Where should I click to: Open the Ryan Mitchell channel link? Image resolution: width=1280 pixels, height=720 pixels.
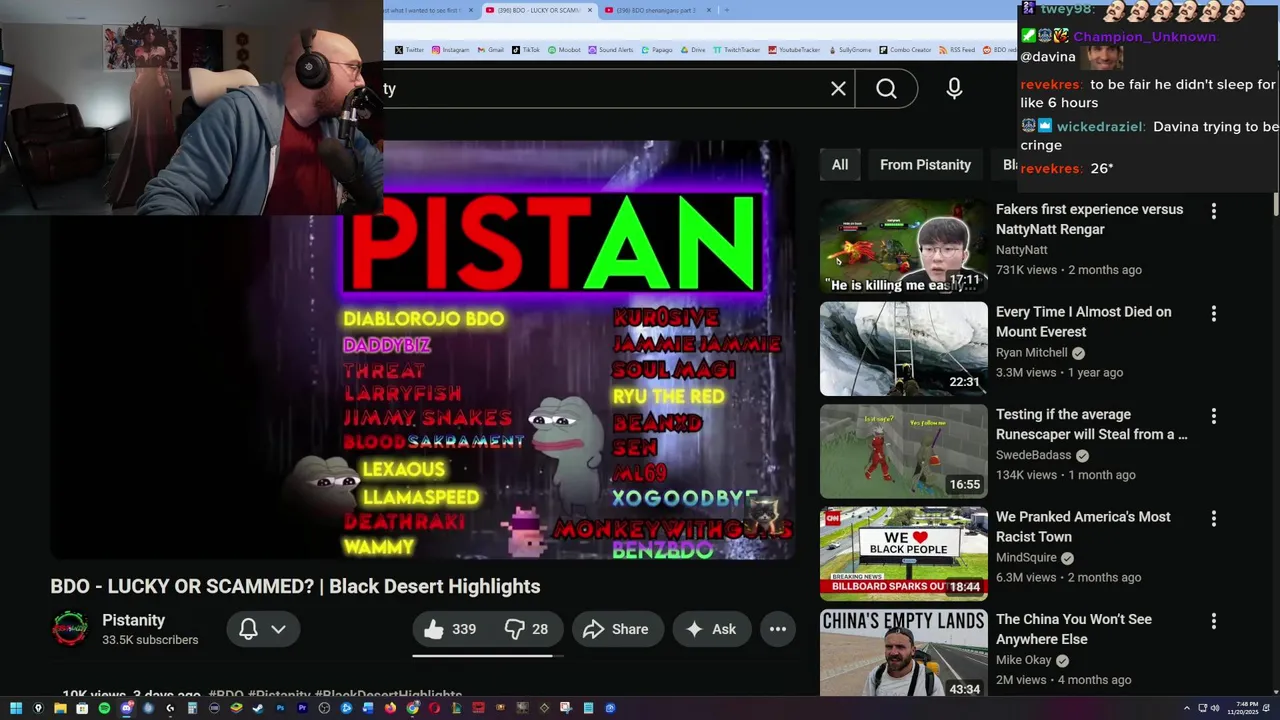click(1032, 353)
